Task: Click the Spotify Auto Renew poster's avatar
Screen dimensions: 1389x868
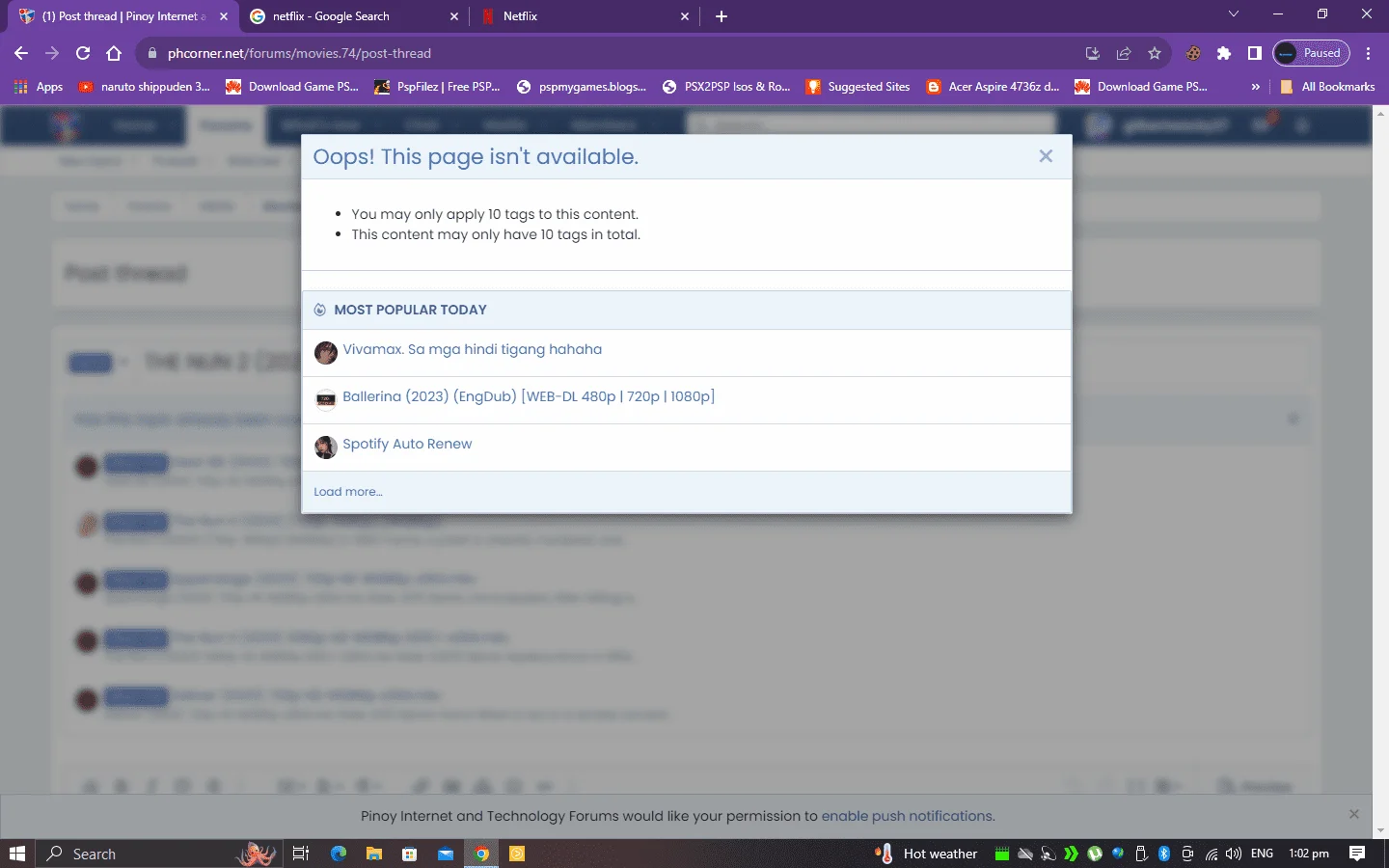Action: tap(326, 447)
